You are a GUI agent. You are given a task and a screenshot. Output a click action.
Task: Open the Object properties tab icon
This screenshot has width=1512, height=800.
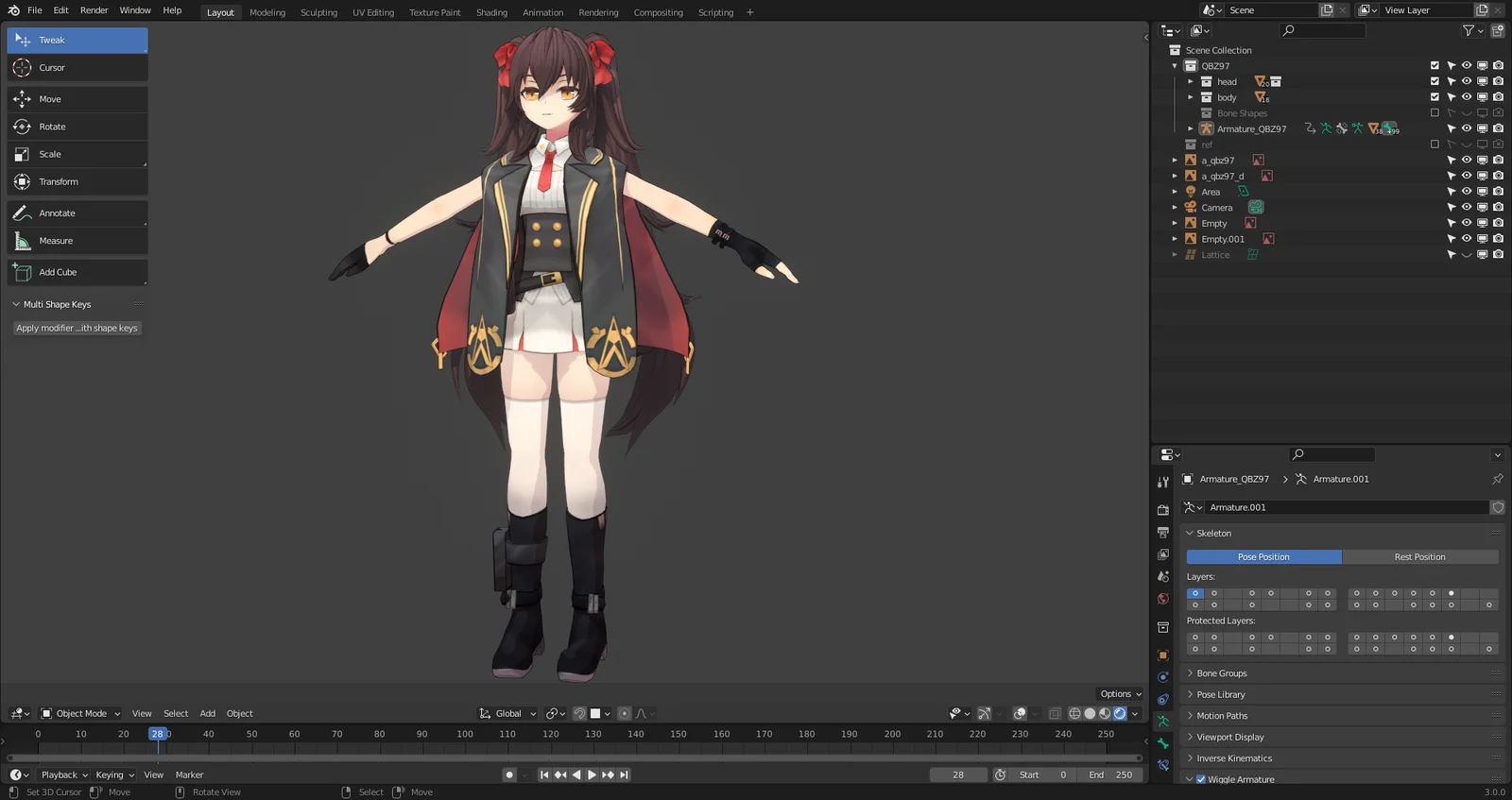[x=1163, y=655]
